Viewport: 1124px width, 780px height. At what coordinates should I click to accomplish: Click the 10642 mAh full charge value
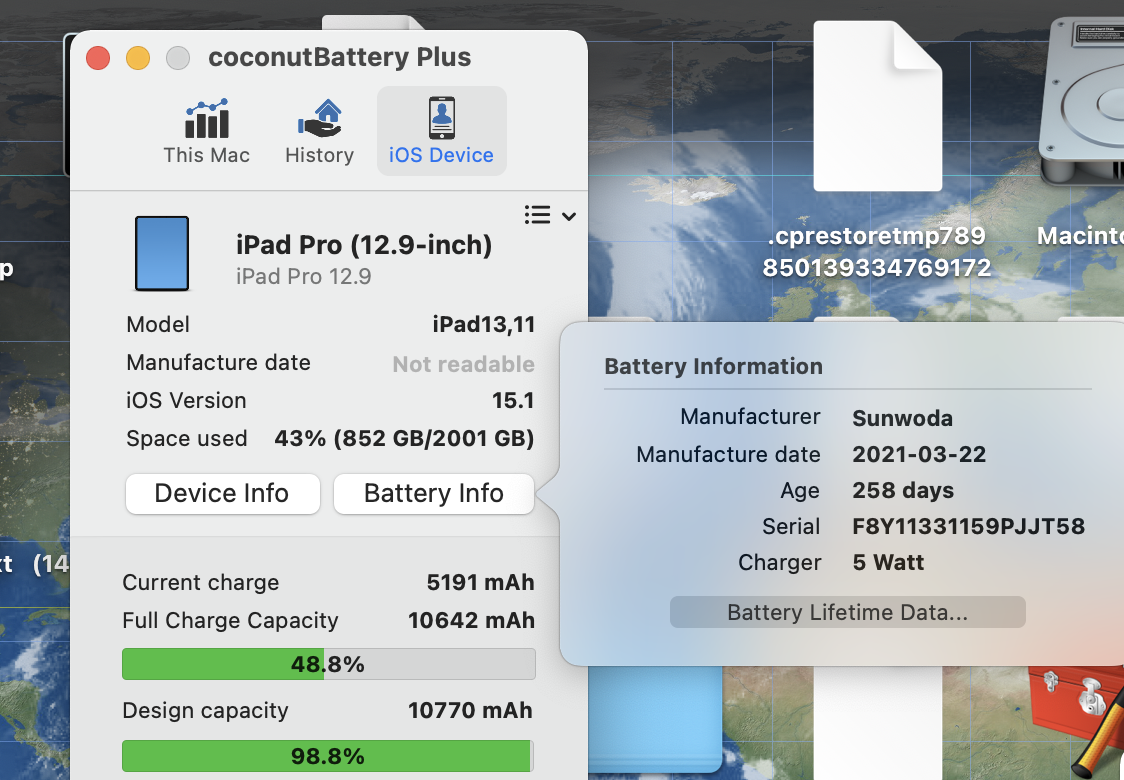[x=472, y=620]
